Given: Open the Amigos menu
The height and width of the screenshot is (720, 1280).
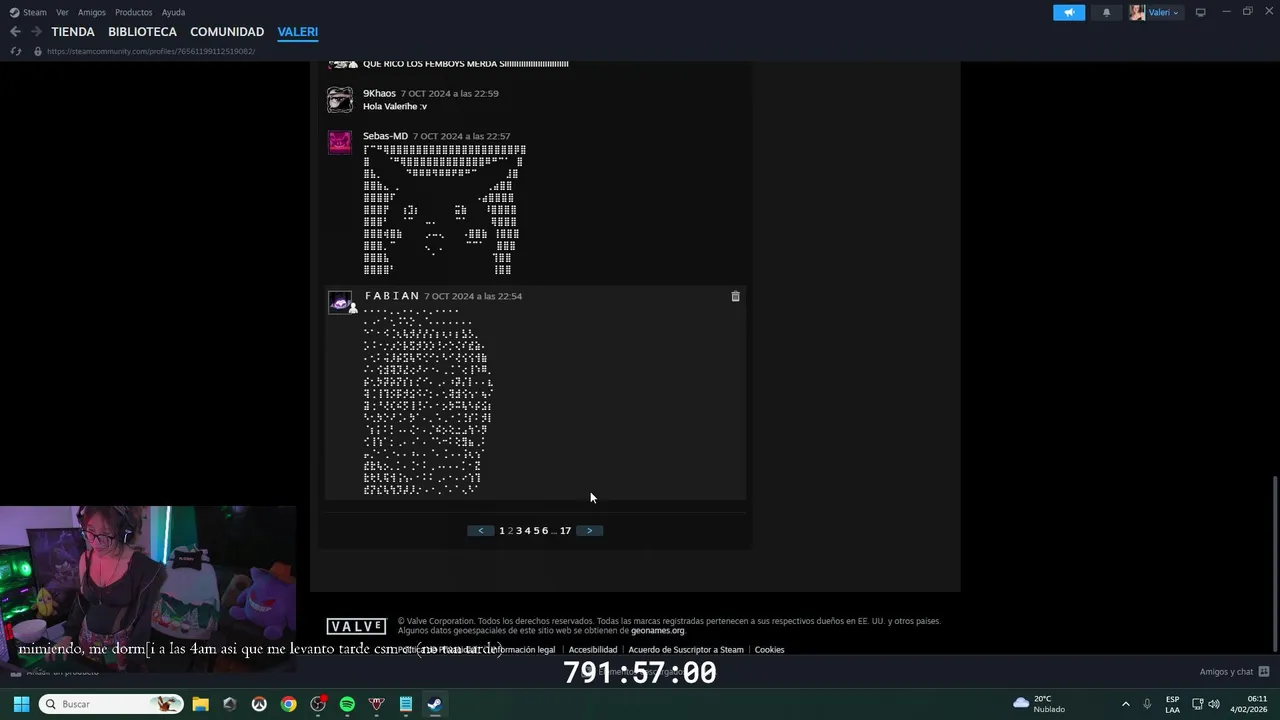Looking at the screenshot, I should tap(92, 12).
